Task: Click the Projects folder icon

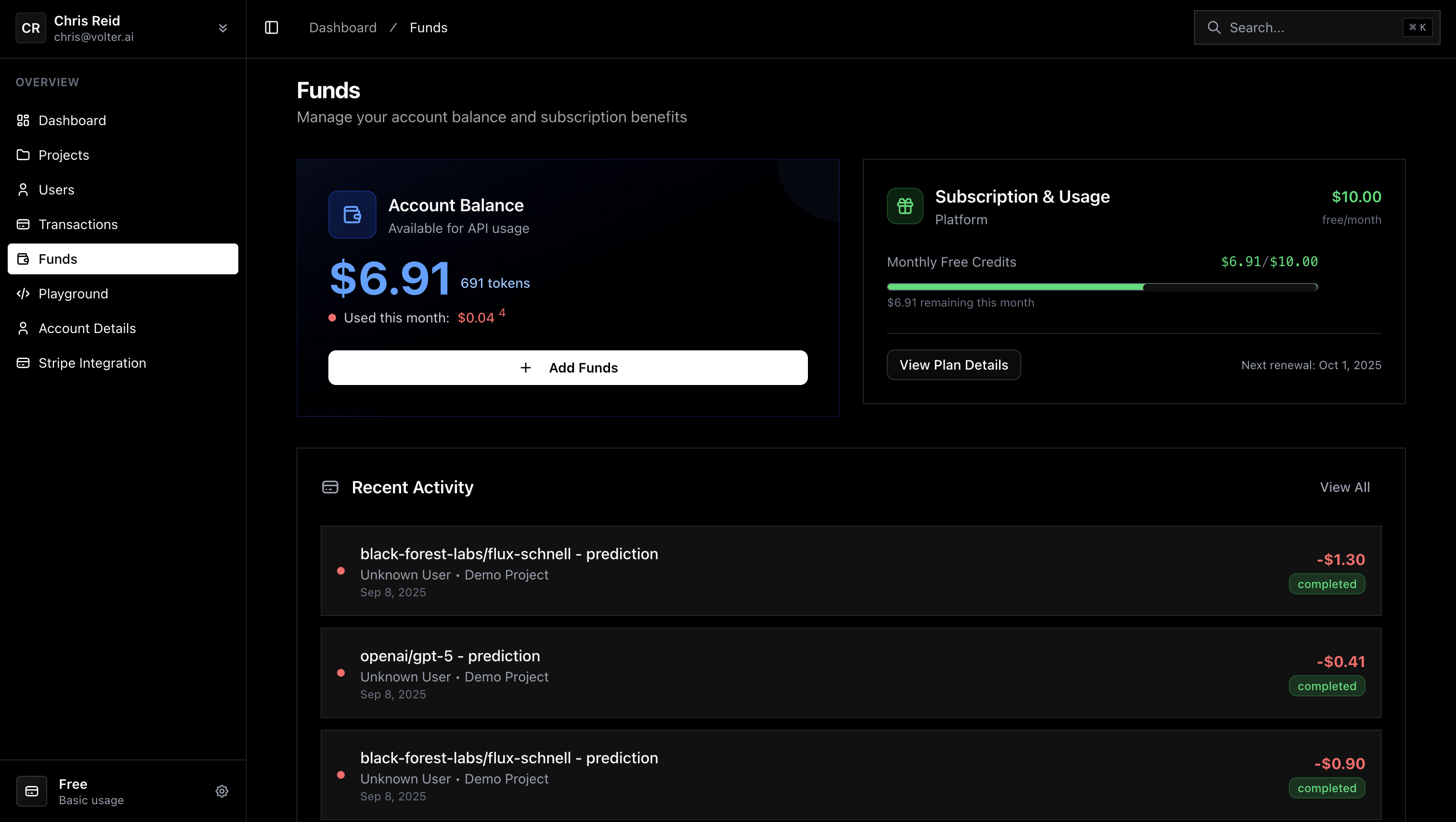Action: click(x=23, y=155)
